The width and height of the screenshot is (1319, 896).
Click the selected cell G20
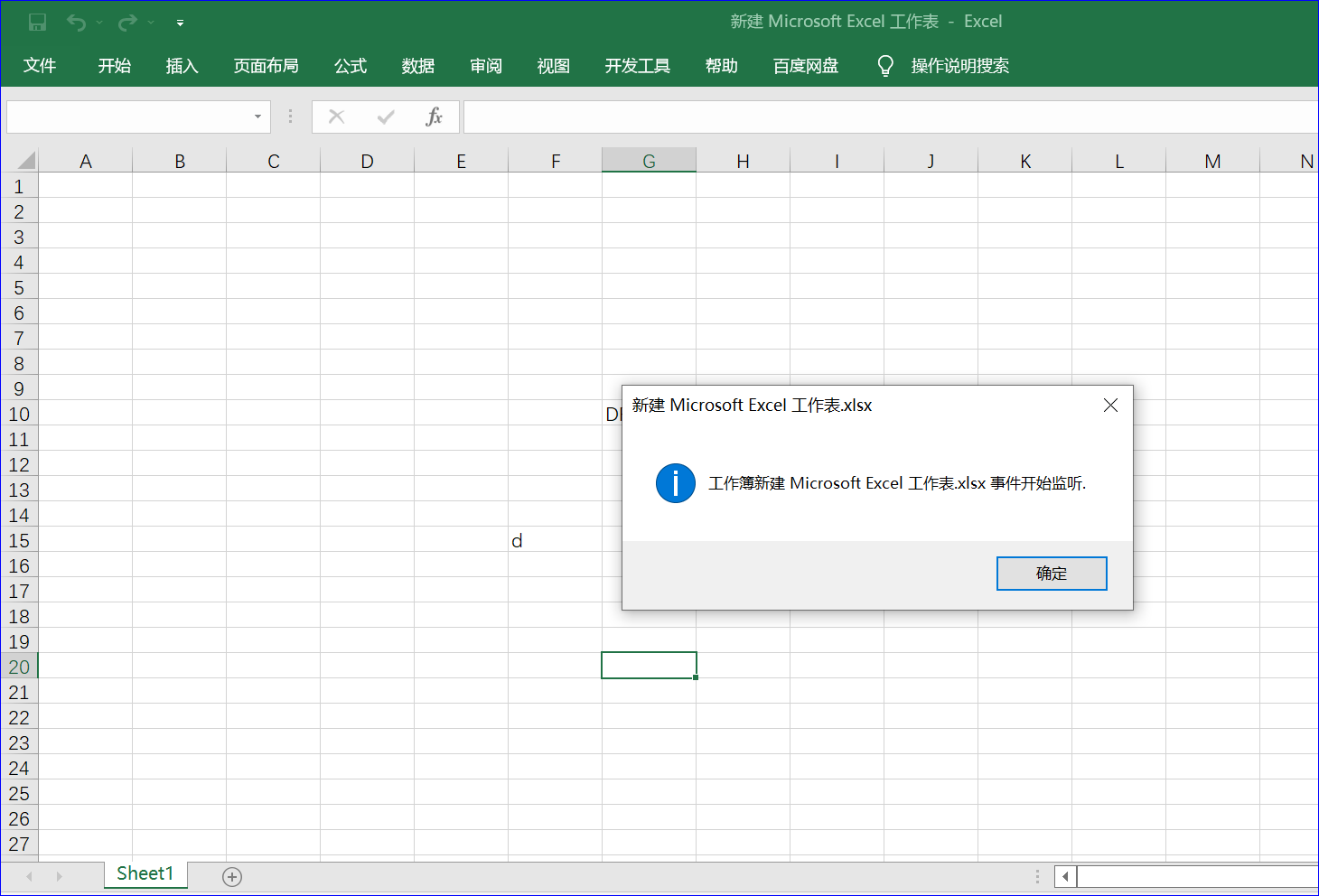pyautogui.click(x=650, y=666)
